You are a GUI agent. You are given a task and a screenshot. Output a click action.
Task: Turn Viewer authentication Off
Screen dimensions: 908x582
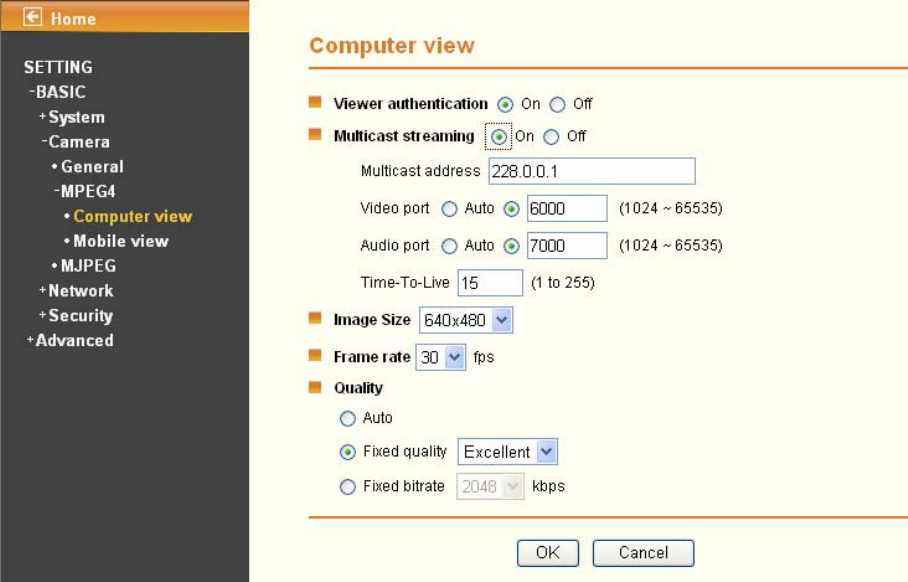(x=557, y=105)
